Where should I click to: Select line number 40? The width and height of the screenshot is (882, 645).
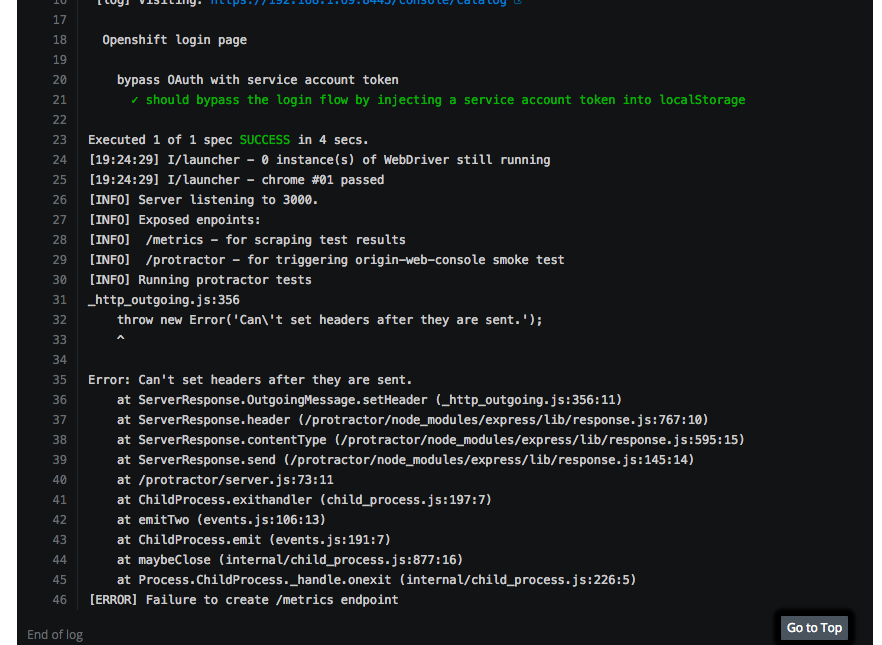[59, 479]
